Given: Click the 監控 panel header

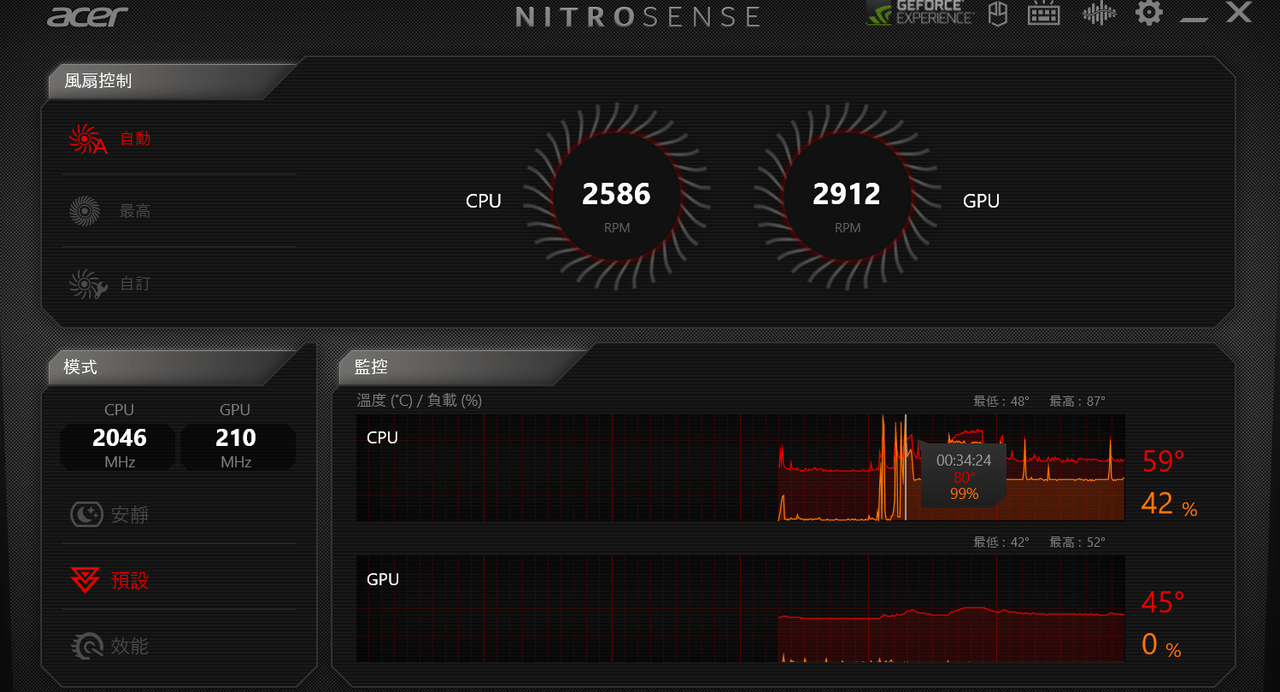Looking at the screenshot, I should 465,367.
